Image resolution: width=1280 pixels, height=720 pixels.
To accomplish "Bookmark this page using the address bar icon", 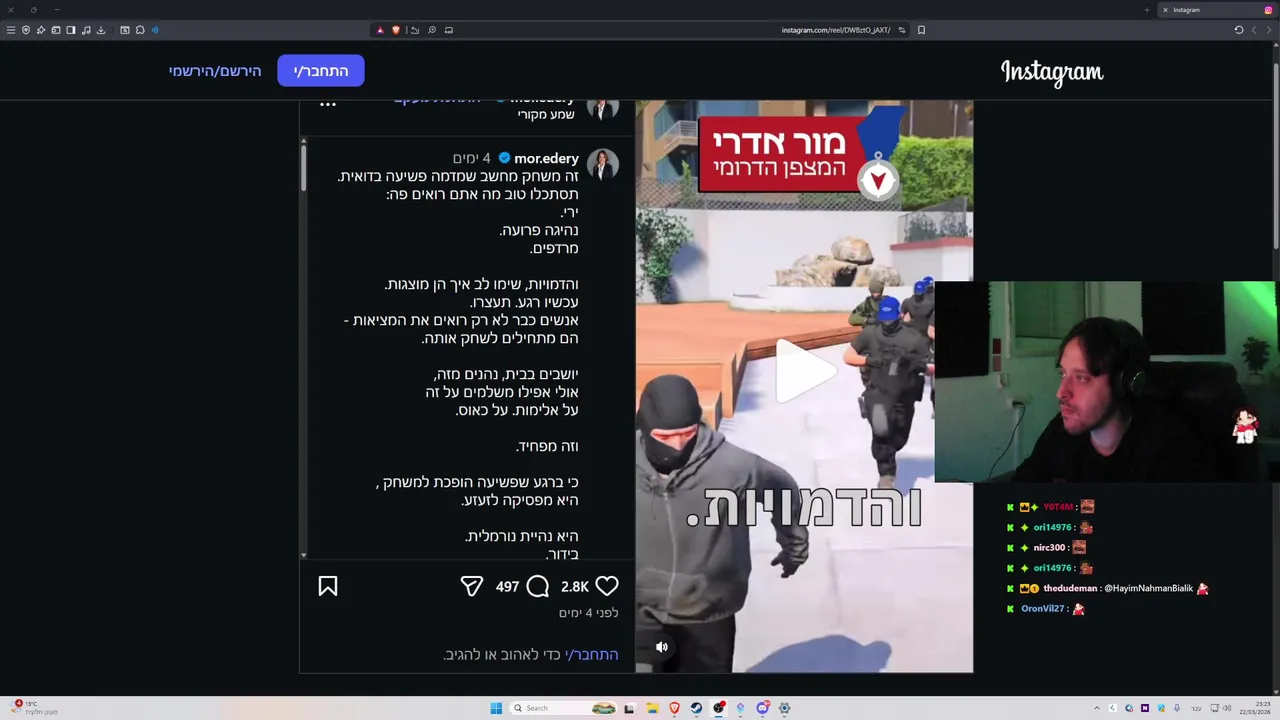I will (x=921, y=30).
